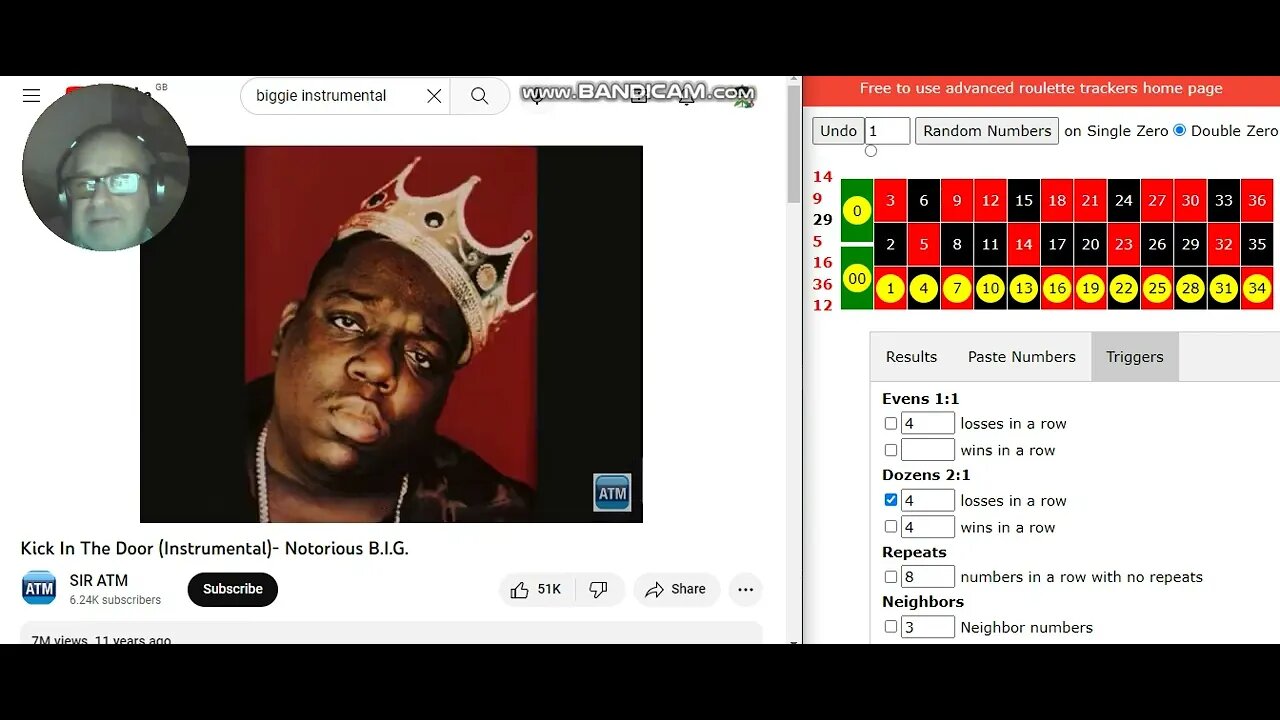This screenshot has height=720, width=1280.
Task: Open the YouTube hamburger guide menu
Action: pyautogui.click(x=31, y=96)
